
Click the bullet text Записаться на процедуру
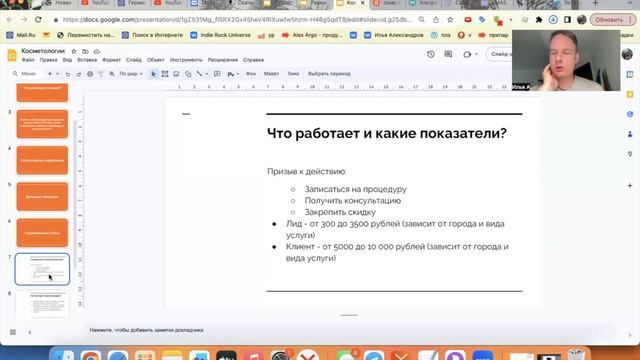(356, 189)
